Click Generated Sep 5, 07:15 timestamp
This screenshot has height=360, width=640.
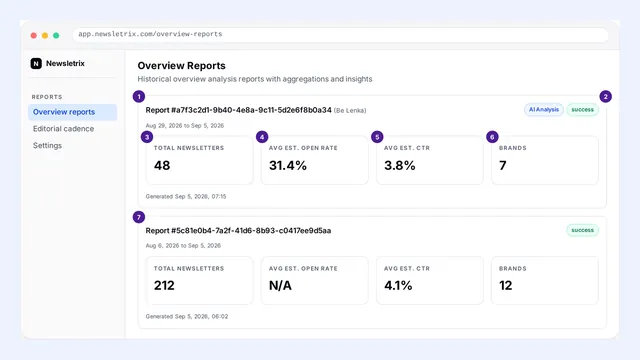[x=186, y=196]
